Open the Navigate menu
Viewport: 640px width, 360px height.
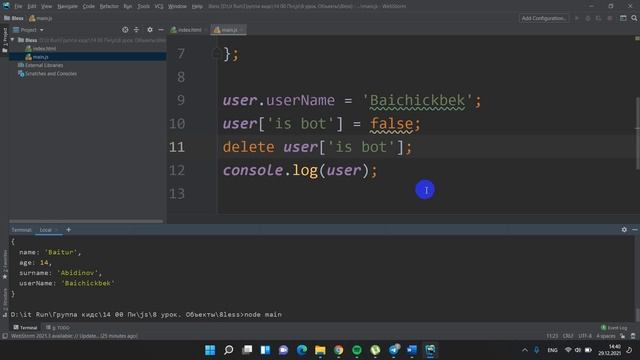[67, 7]
